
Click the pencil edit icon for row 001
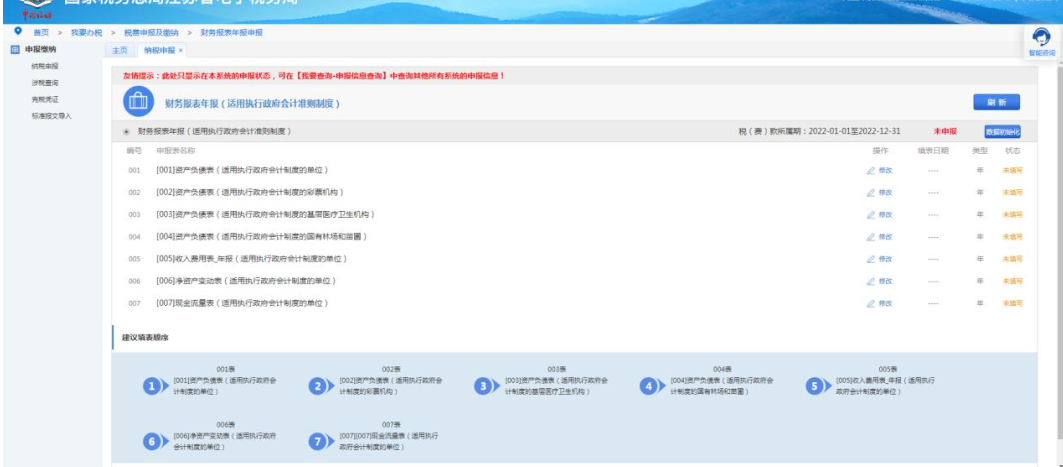(x=871, y=170)
